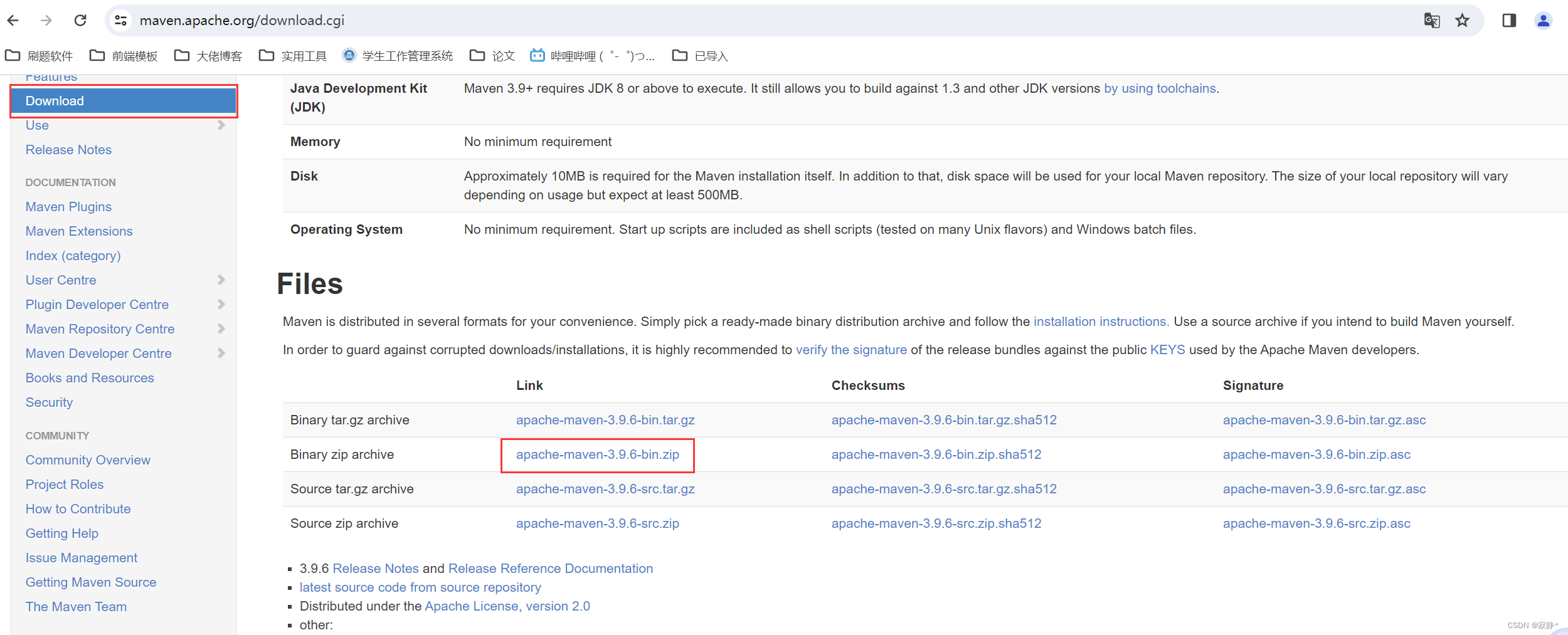Open the 刷题软件 bookmark folder

pos(40,56)
